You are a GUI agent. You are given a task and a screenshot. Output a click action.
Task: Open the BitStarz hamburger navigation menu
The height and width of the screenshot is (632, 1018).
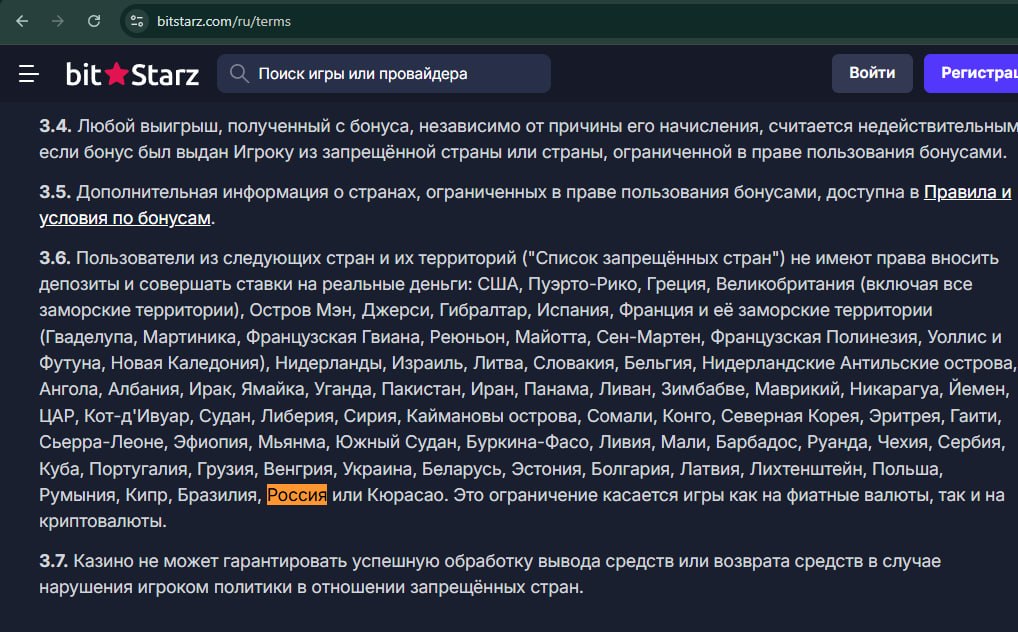click(29, 73)
